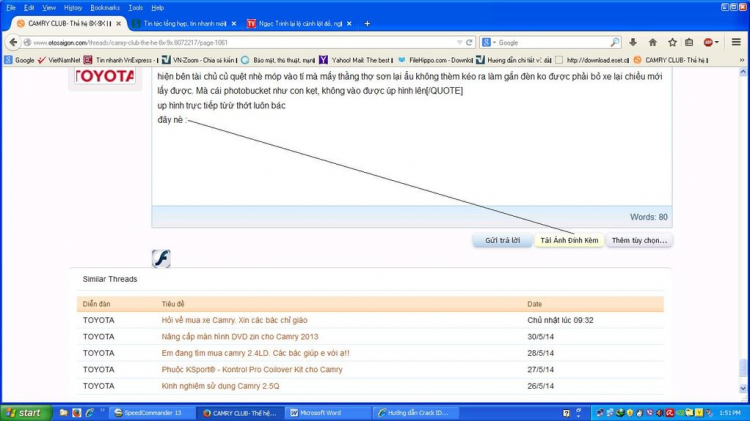The height and width of the screenshot is (421, 750).
Task: Go to the Home page icon
Action: coord(652,42)
